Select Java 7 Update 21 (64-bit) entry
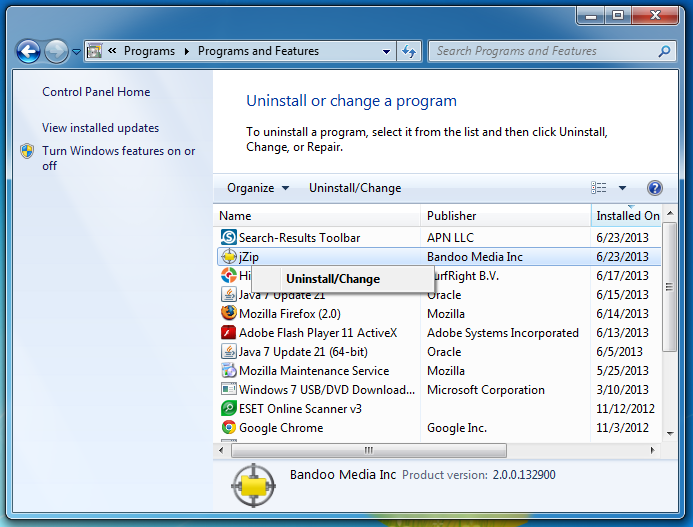This screenshot has width=693, height=527. click(303, 352)
